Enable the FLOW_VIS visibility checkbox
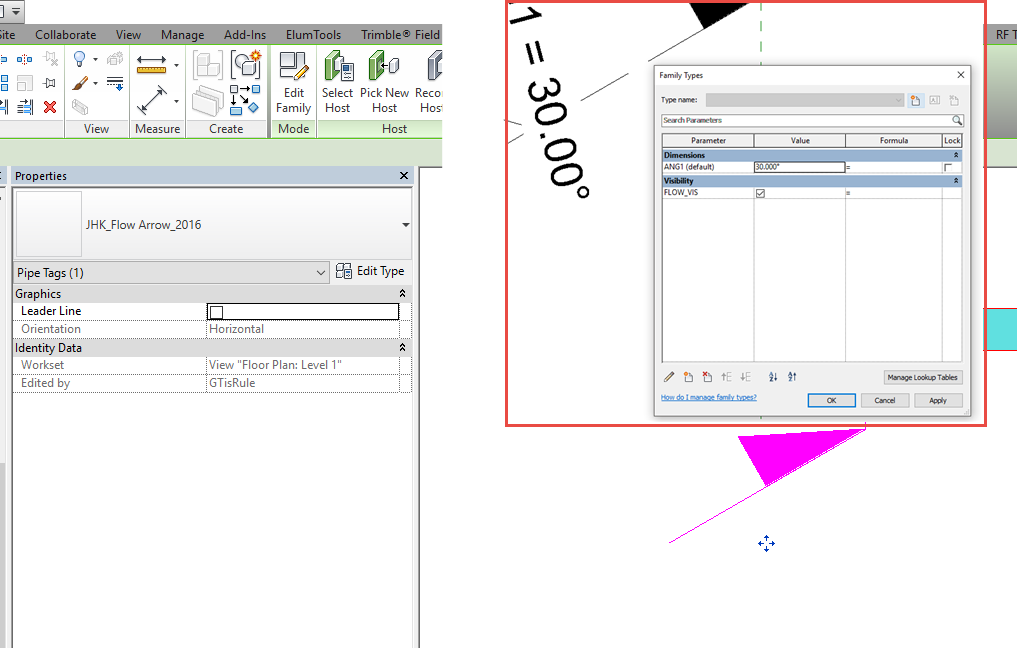1017x648 pixels. pos(760,192)
